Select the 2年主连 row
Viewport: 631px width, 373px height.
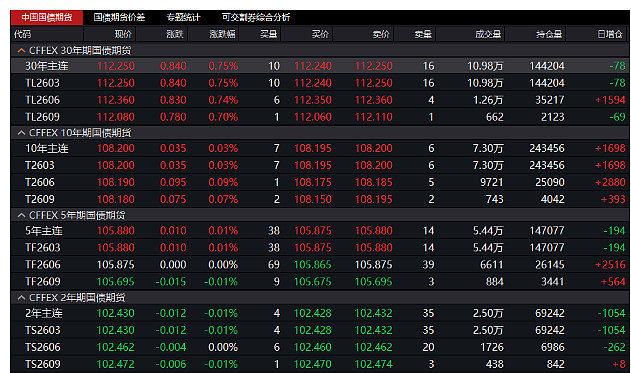pos(320,313)
